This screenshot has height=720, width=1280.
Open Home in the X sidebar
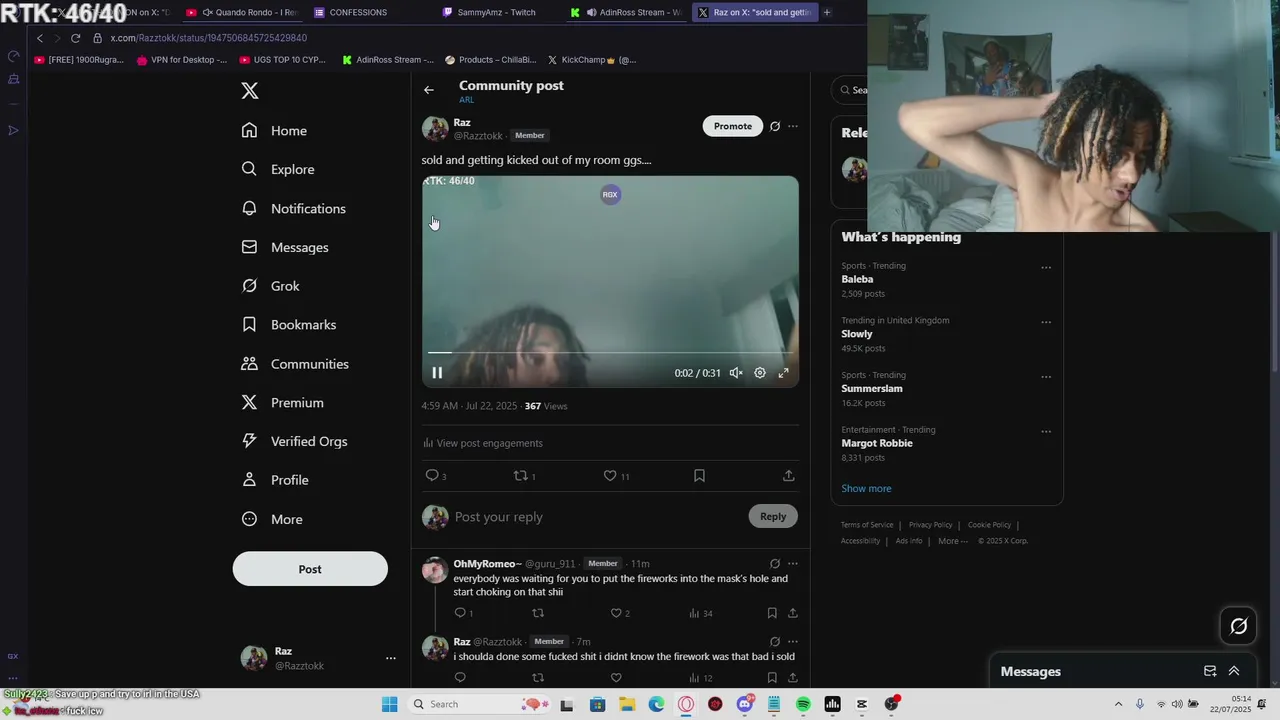point(274,131)
